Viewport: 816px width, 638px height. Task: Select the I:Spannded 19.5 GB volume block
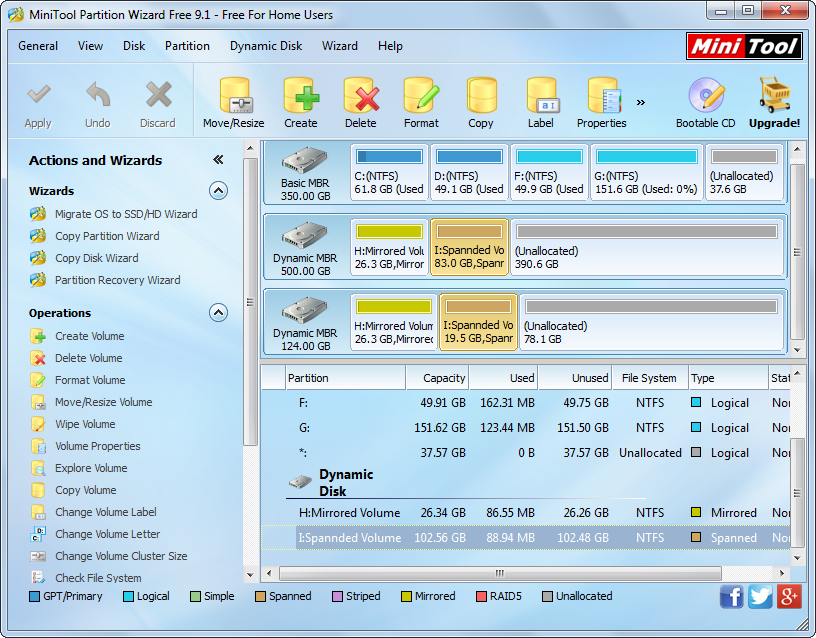pyautogui.click(x=478, y=322)
